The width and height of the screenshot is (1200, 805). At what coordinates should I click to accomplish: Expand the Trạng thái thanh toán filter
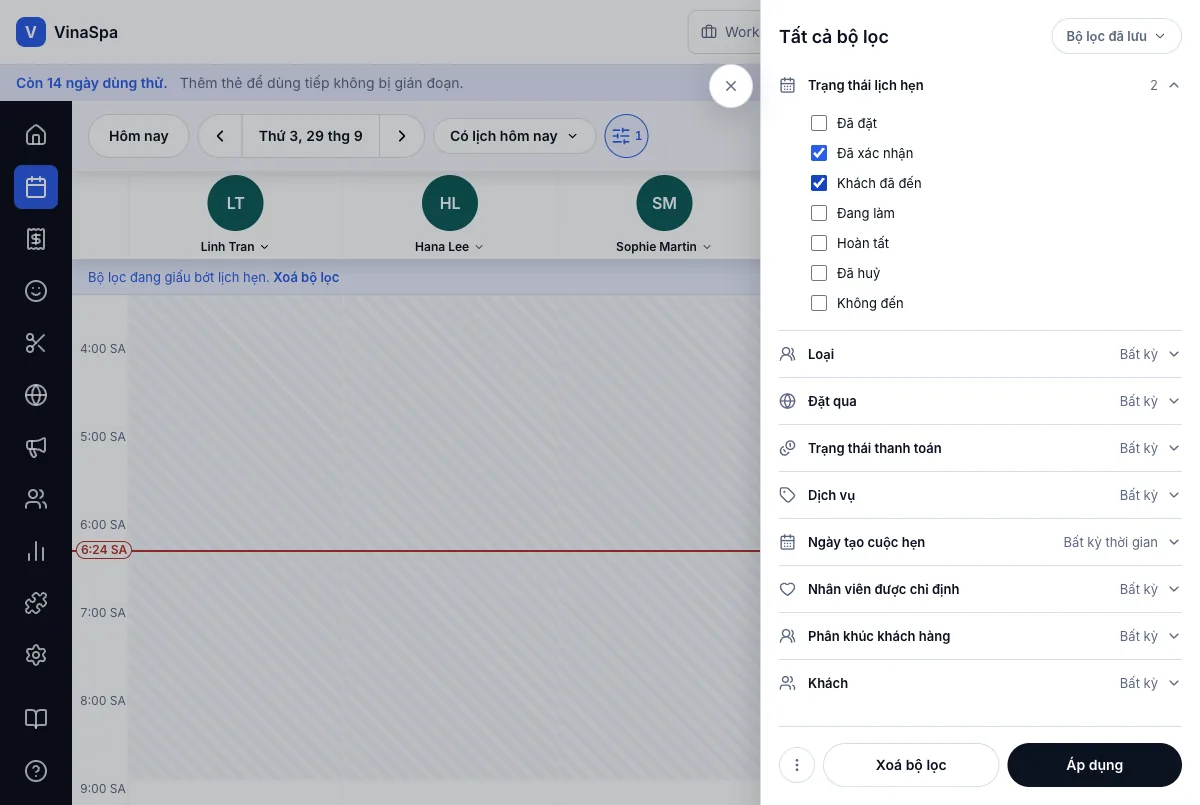coord(980,448)
